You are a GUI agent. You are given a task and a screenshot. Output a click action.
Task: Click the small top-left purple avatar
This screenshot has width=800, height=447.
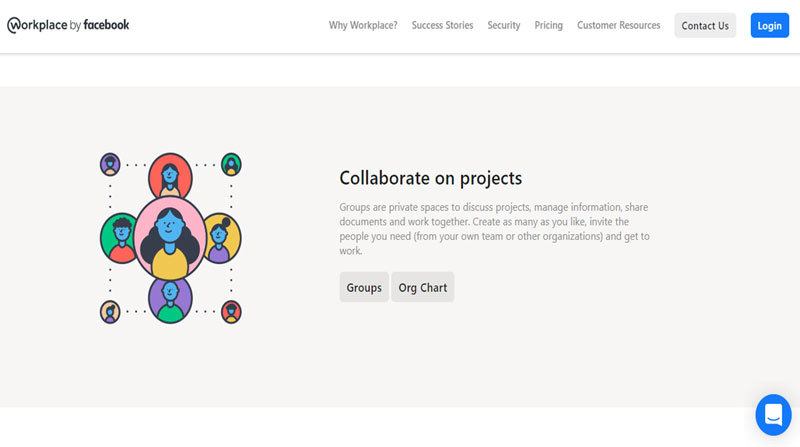pyautogui.click(x=110, y=164)
